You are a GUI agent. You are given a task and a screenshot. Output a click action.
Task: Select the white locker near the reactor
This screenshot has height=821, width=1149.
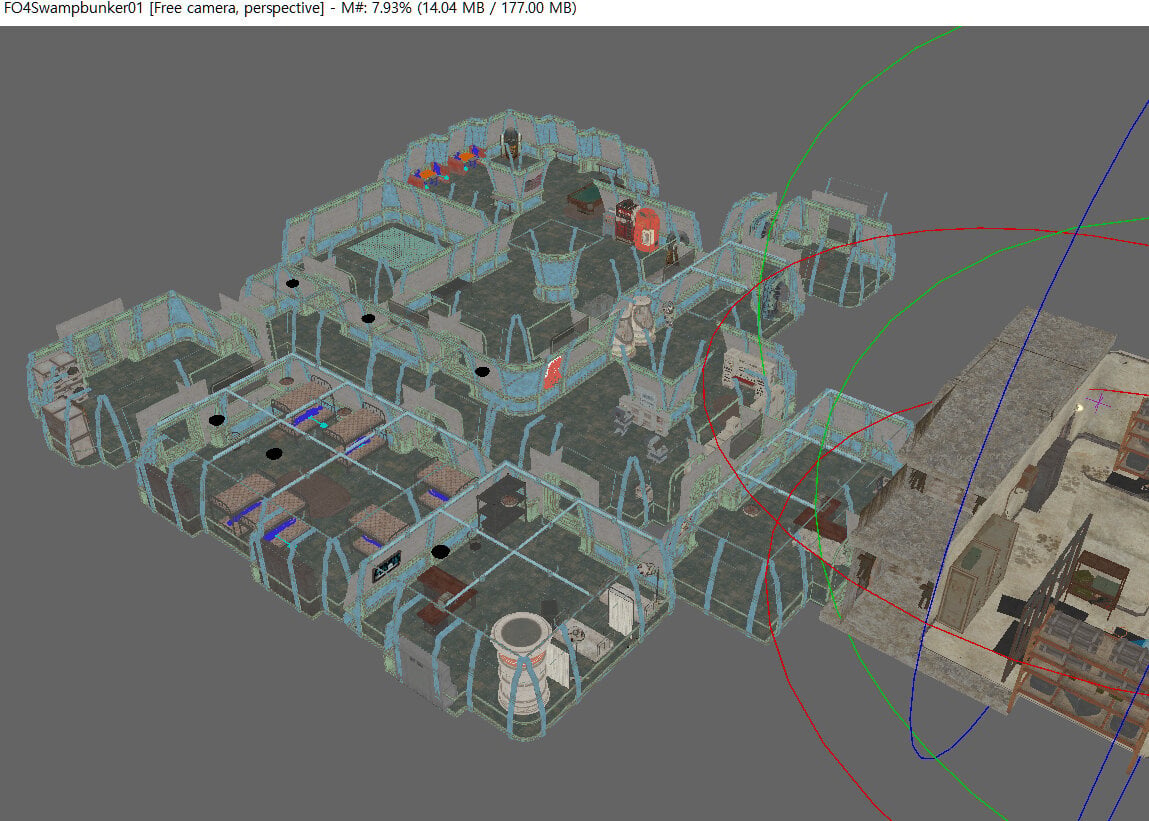622,608
